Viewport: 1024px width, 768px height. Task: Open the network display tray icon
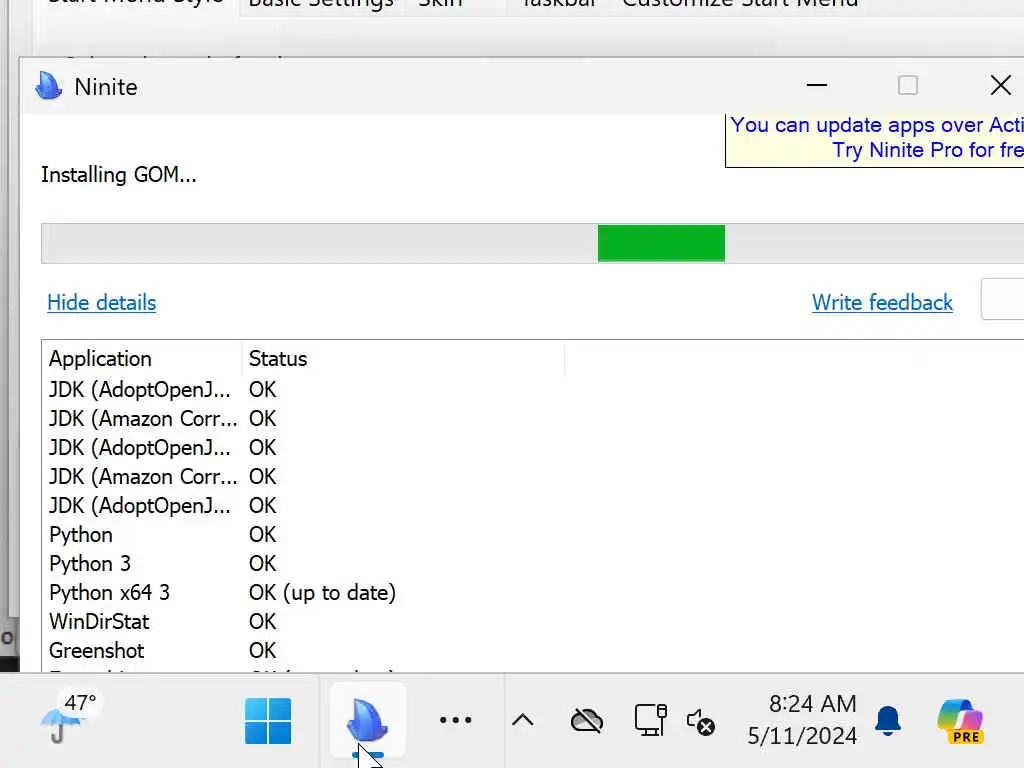pyautogui.click(x=650, y=720)
